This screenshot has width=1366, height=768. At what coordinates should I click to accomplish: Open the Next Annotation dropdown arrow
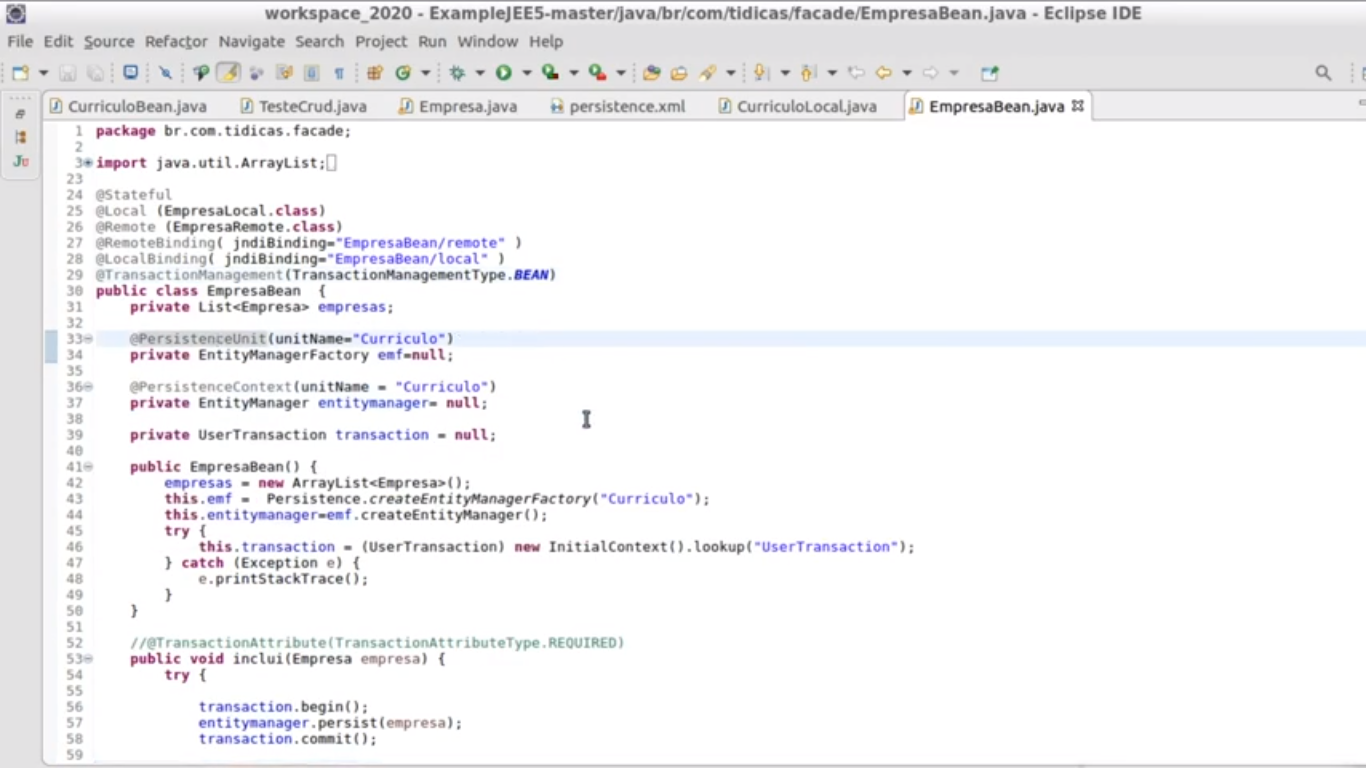click(785, 73)
